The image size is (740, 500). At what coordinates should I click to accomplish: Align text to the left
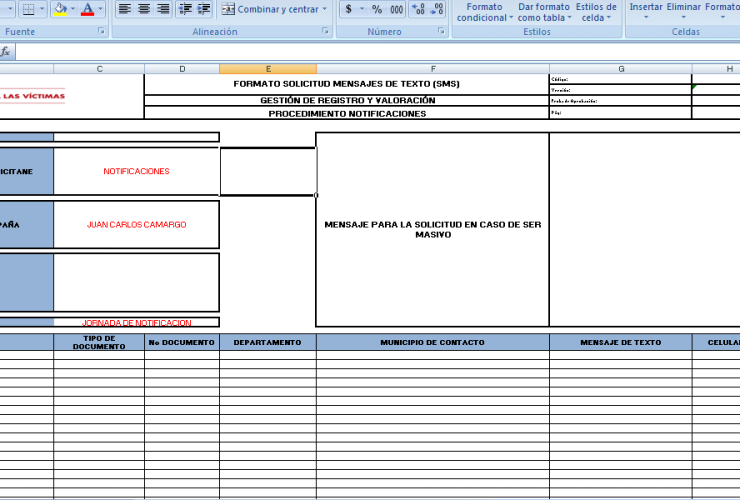click(125, 9)
